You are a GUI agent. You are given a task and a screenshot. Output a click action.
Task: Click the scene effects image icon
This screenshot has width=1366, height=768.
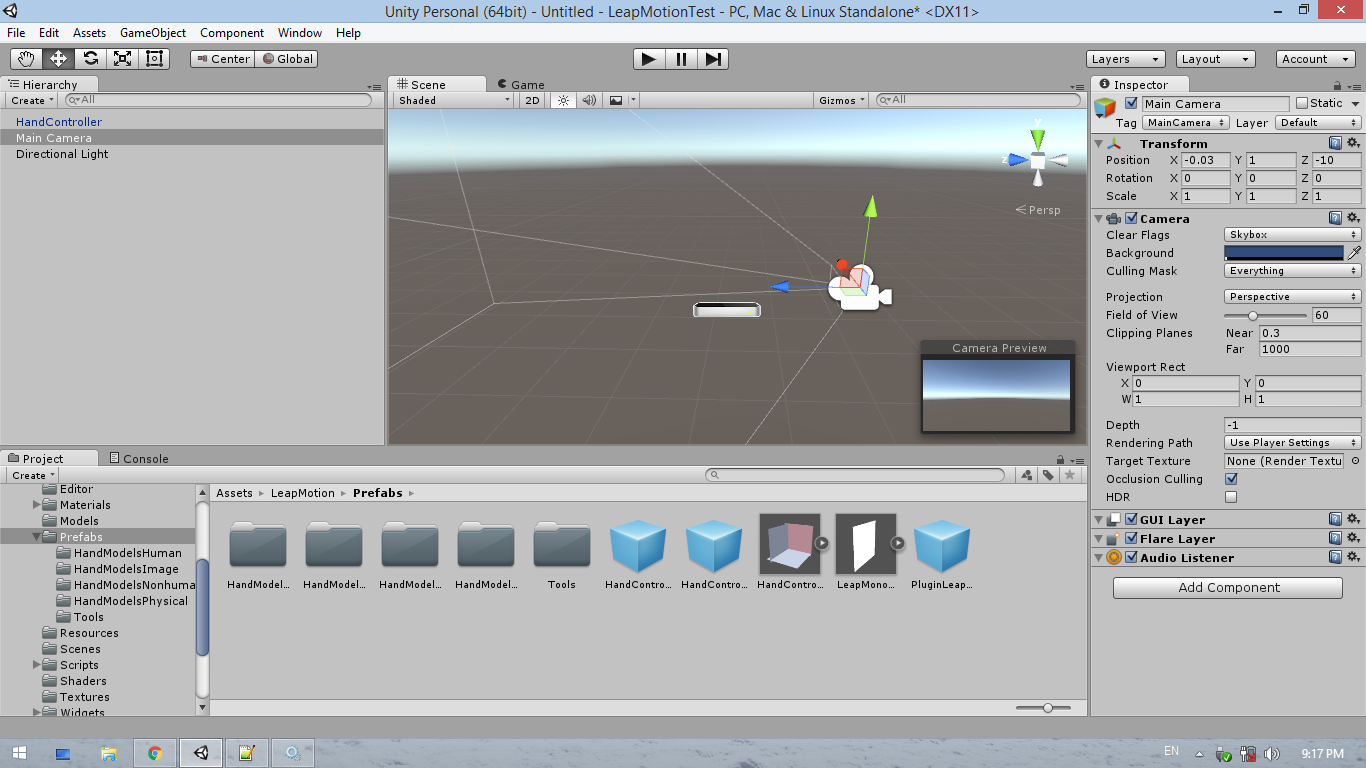tap(616, 100)
